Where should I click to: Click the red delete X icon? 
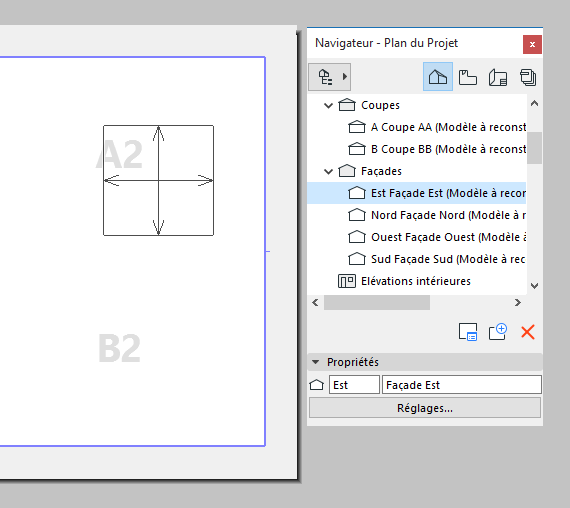pos(527,332)
